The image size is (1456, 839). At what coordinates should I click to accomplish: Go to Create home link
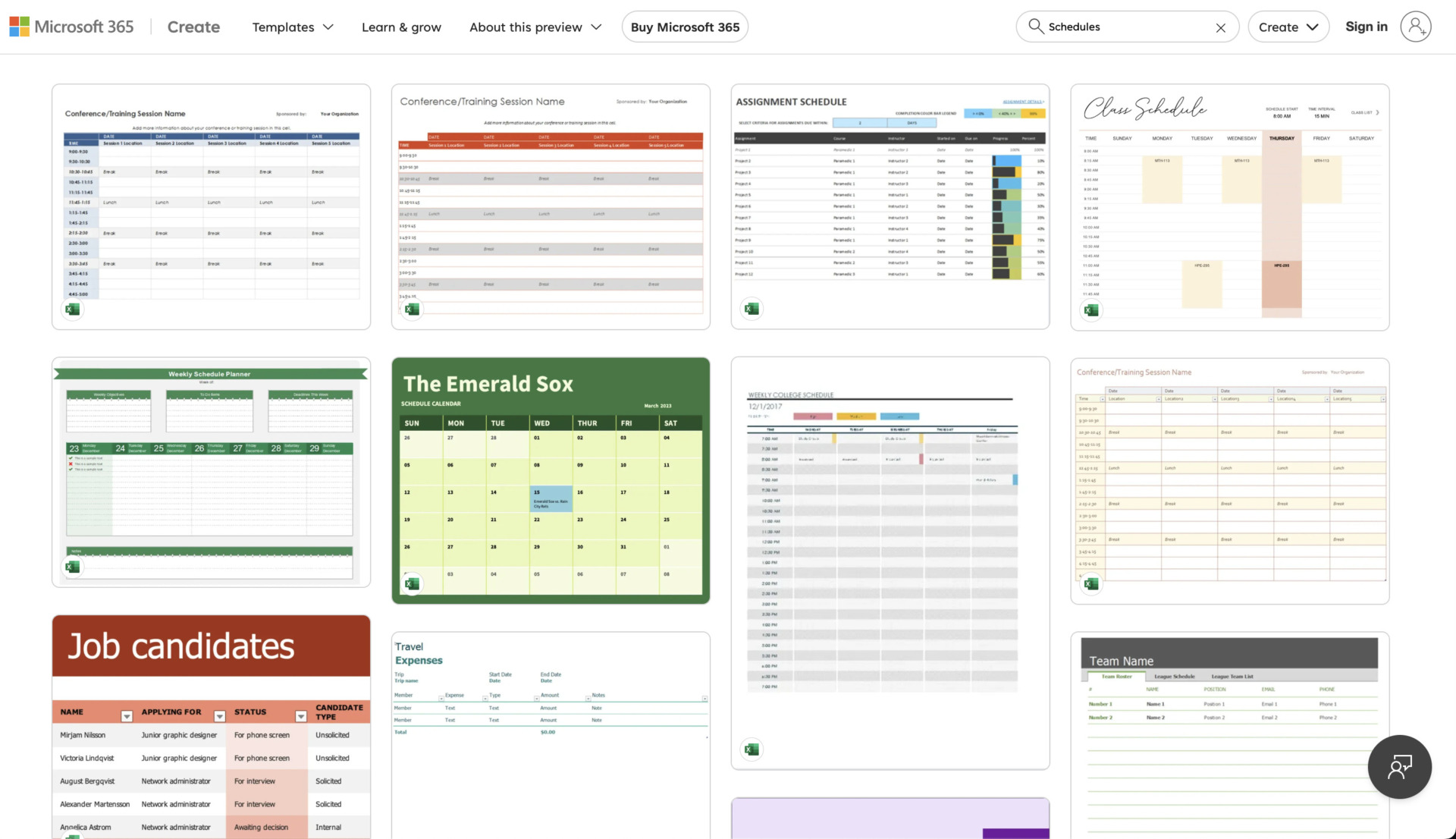193,27
